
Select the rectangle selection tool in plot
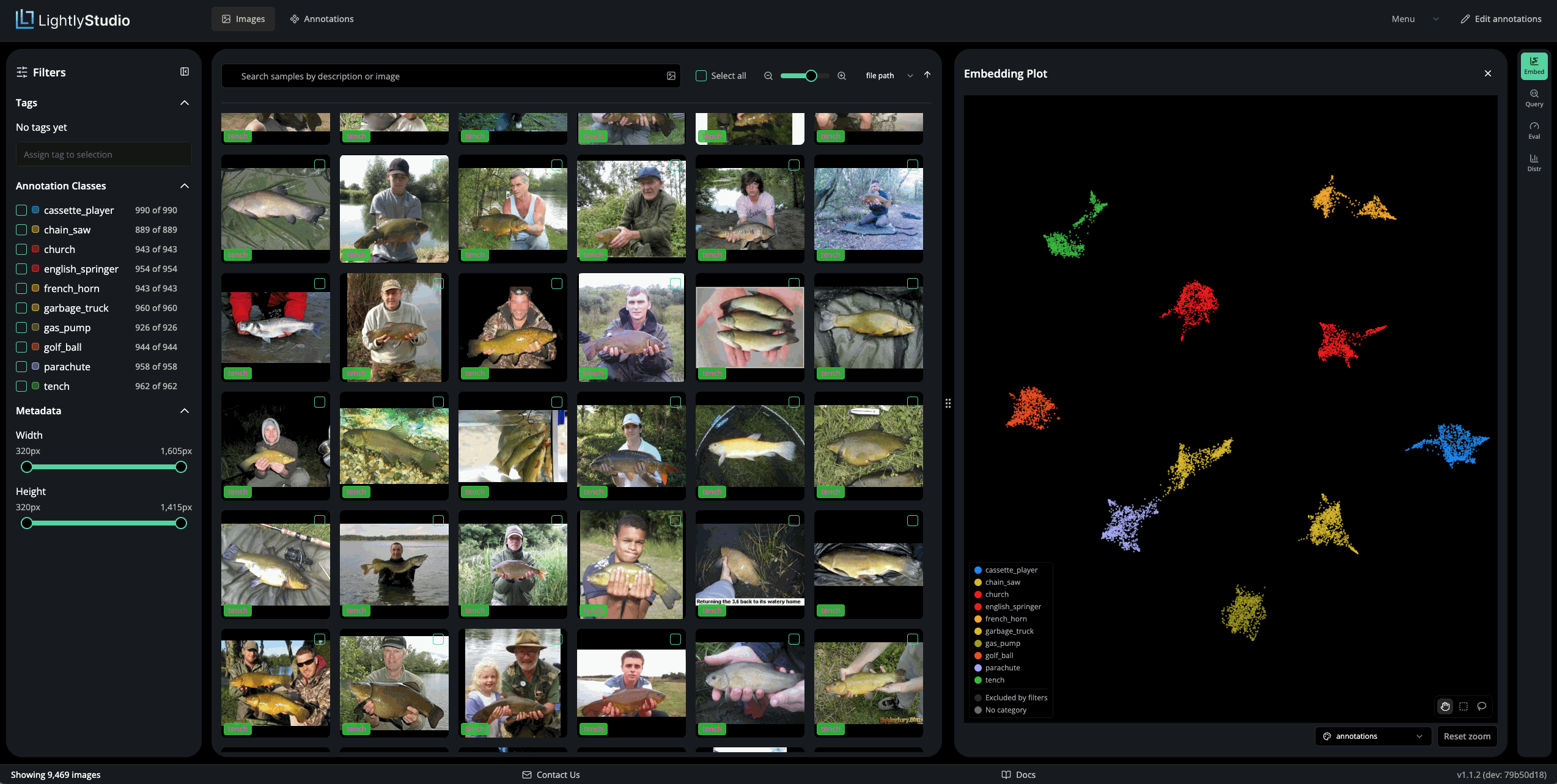pos(1463,706)
